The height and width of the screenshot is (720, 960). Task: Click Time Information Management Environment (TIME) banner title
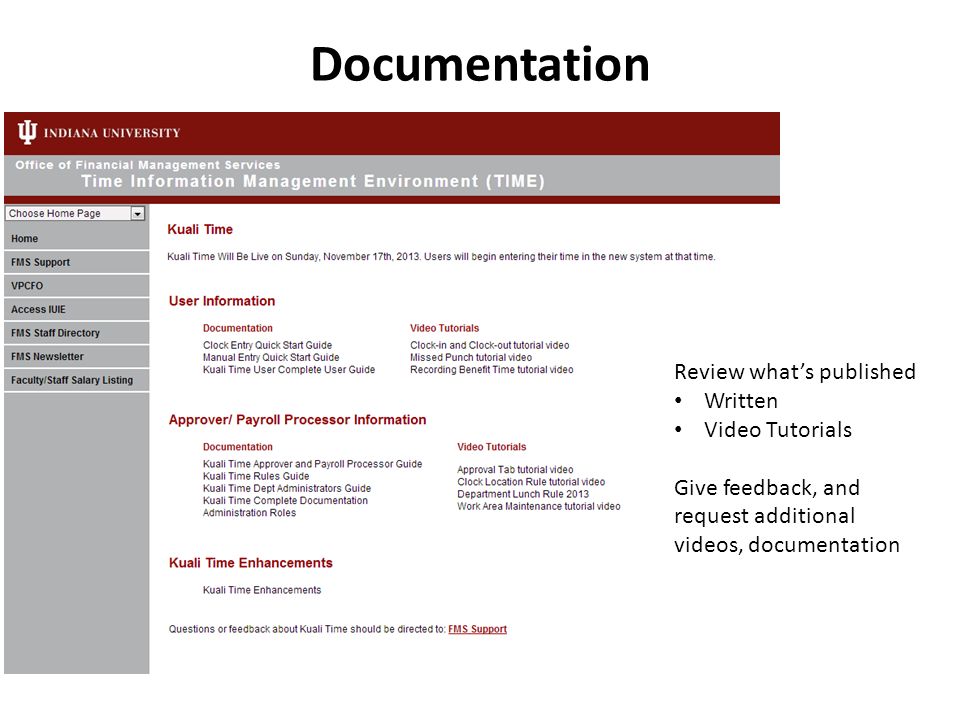click(x=313, y=181)
